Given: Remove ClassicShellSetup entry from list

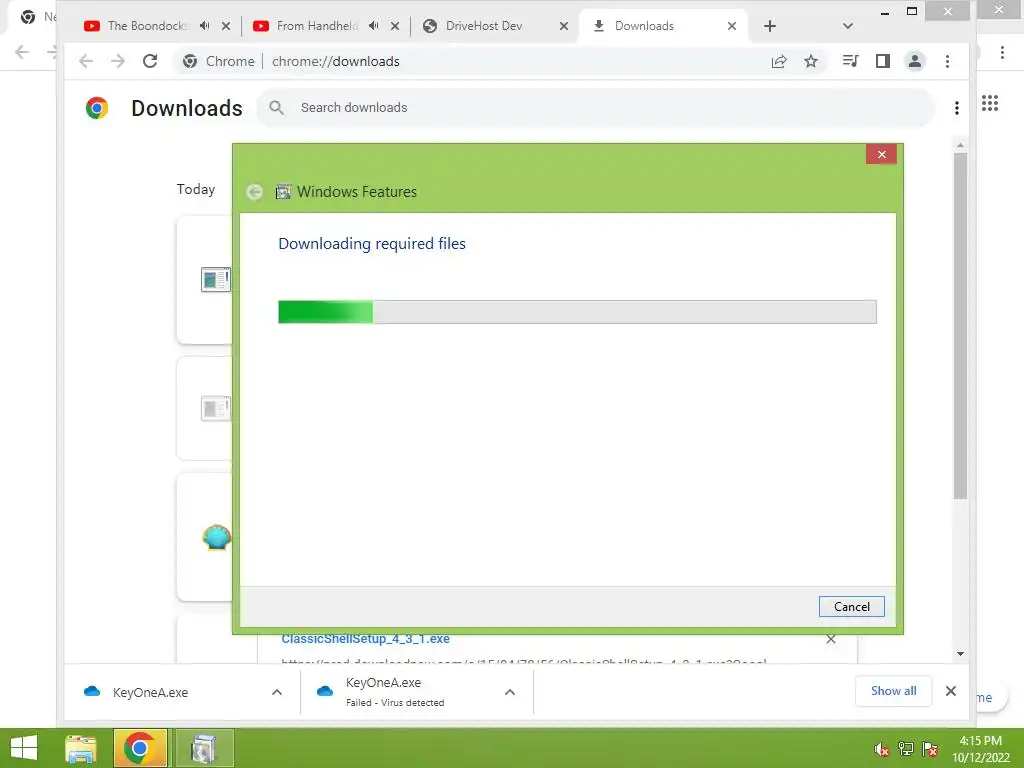Looking at the screenshot, I should click(x=831, y=639).
